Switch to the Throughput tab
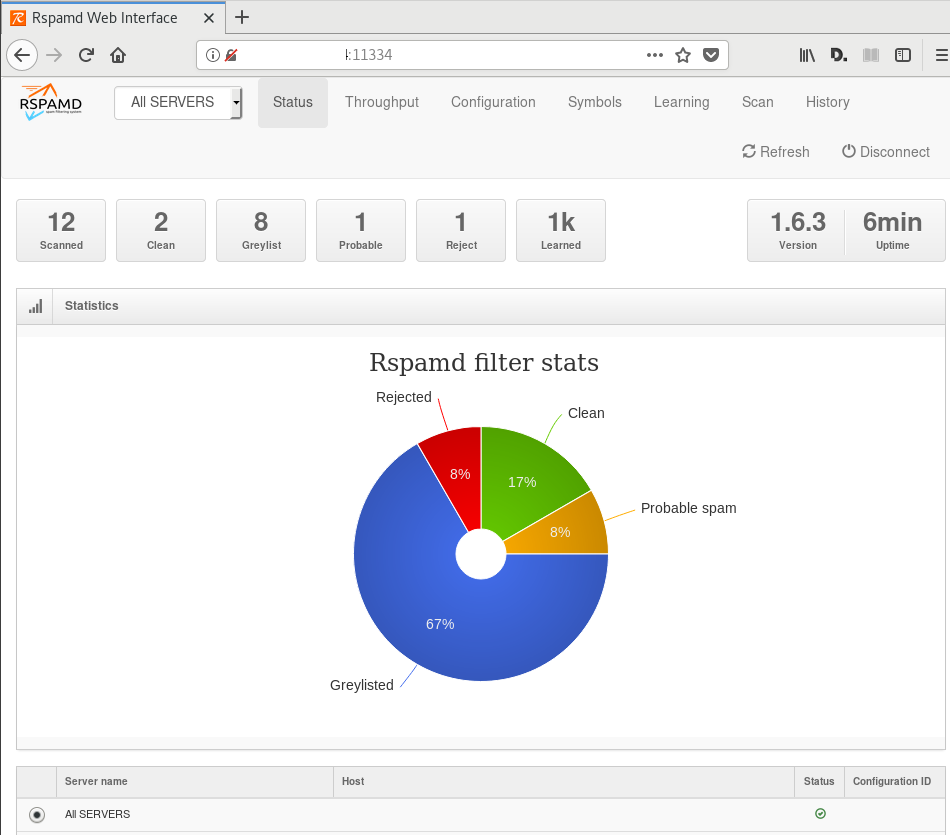This screenshot has height=835, width=950. pyautogui.click(x=381, y=102)
